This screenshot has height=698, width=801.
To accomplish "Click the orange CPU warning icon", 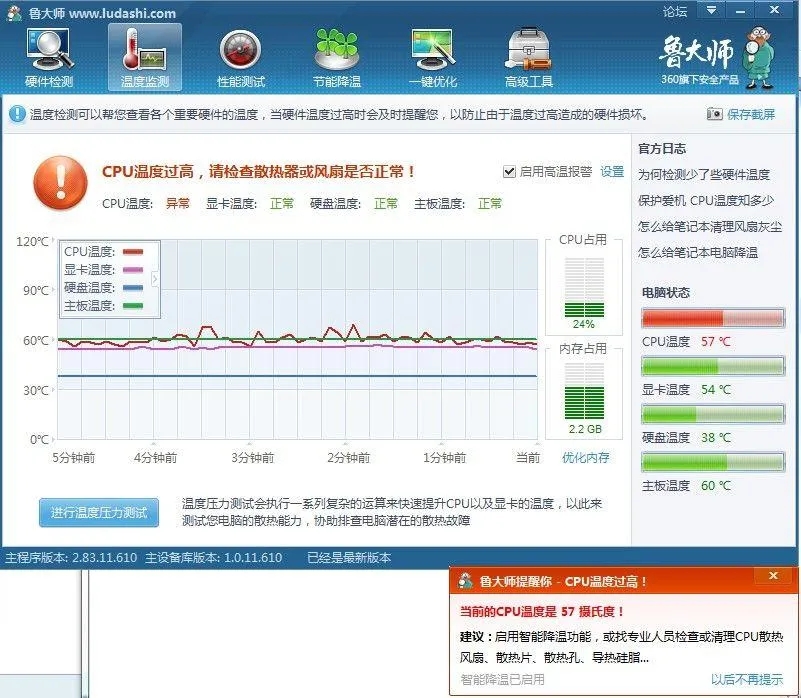I will (x=60, y=182).
